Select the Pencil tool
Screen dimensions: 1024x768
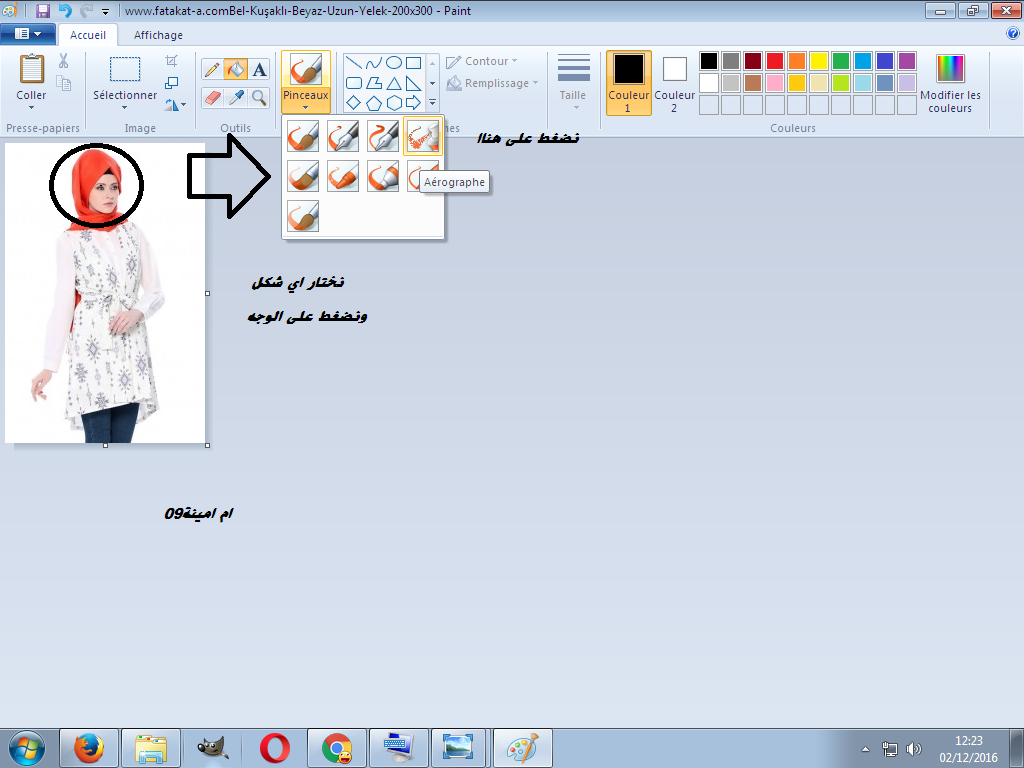(x=212, y=69)
